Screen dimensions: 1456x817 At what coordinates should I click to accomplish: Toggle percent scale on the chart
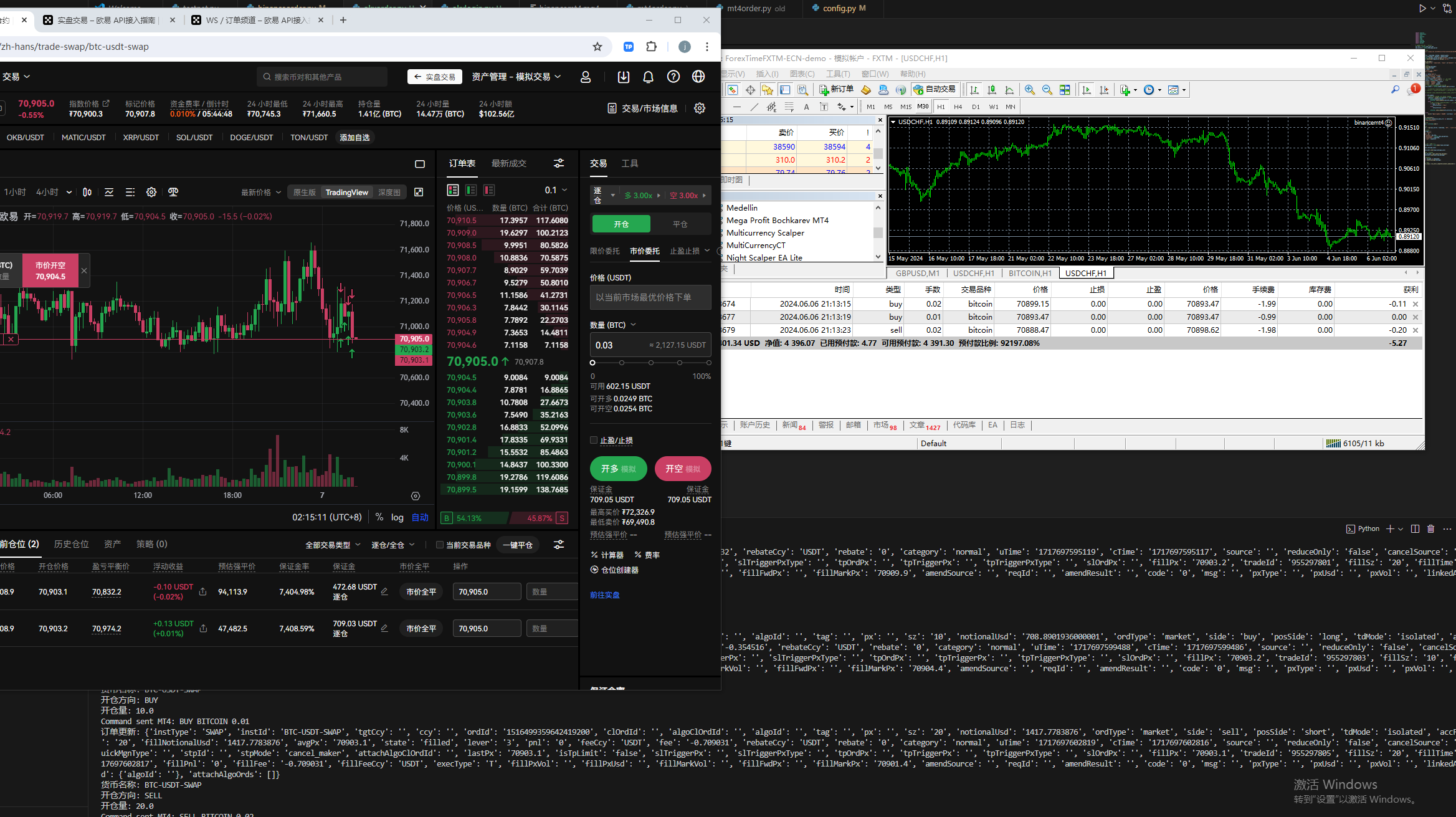pyautogui.click(x=379, y=517)
